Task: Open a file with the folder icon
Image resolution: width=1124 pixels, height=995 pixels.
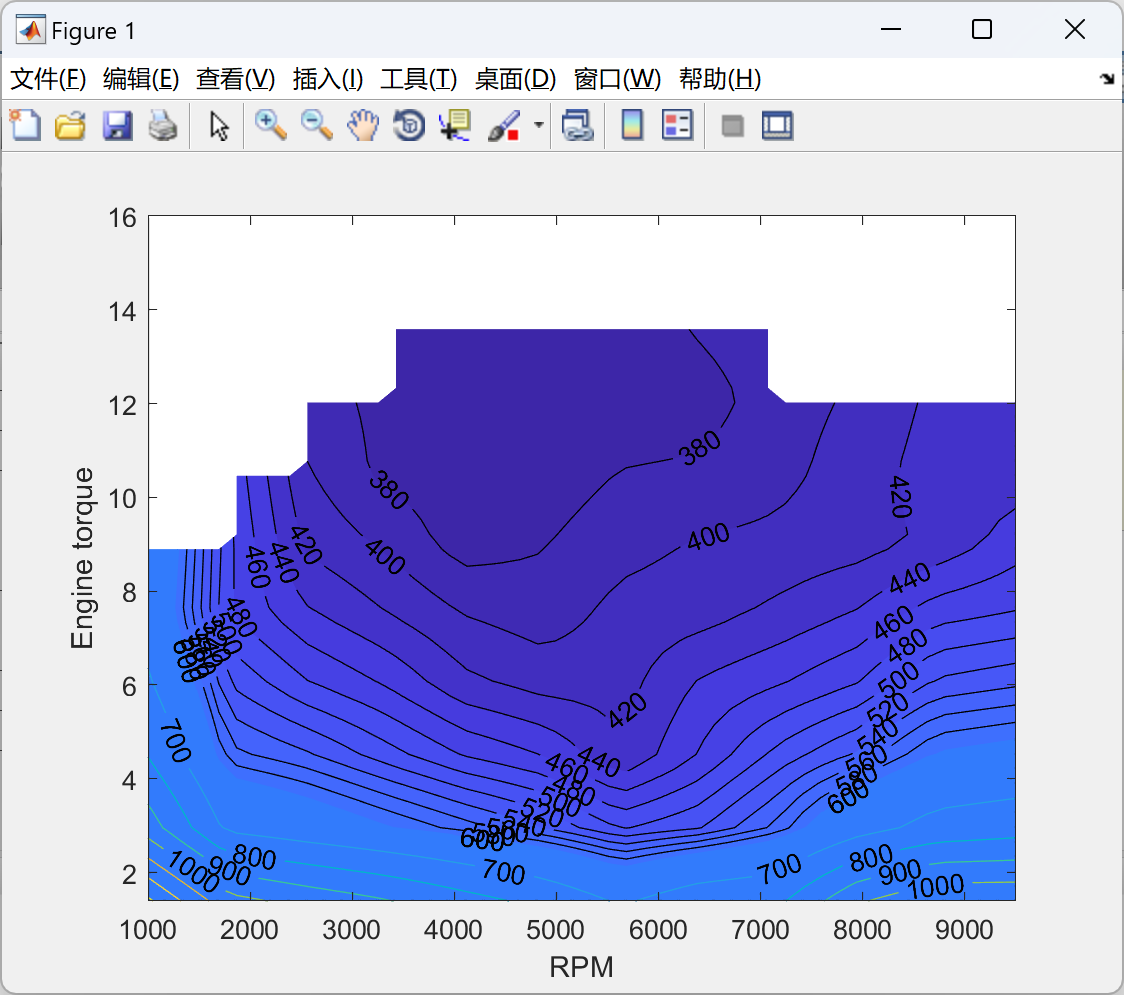Action: point(70,125)
